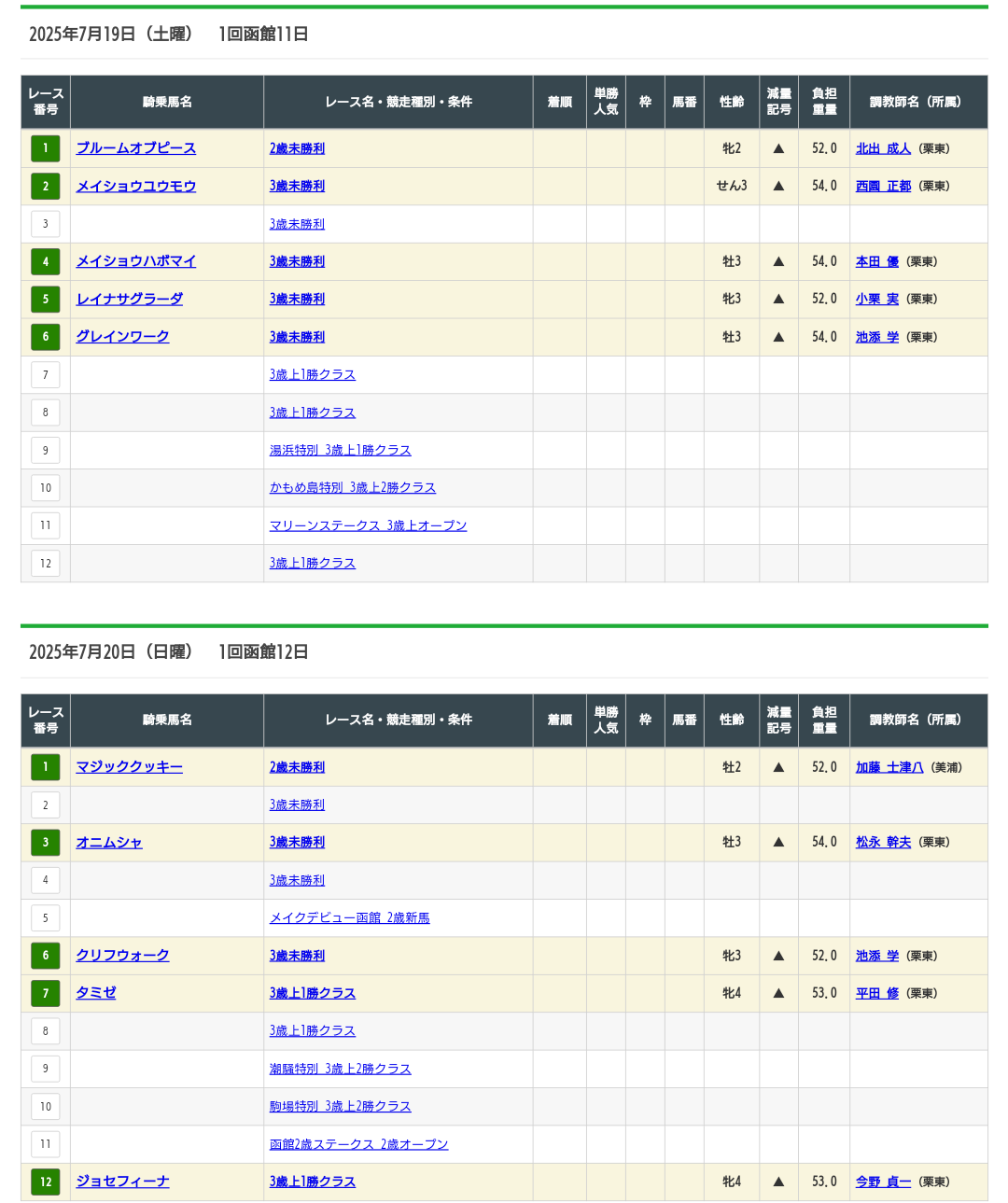1008x1203 pixels.
Task: Open 3歳上1勝クラス link for July 19 race 7
Action: (313, 374)
